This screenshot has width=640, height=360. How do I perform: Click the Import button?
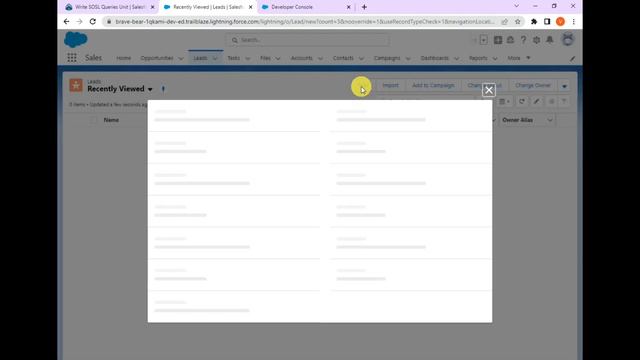coord(390,86)
